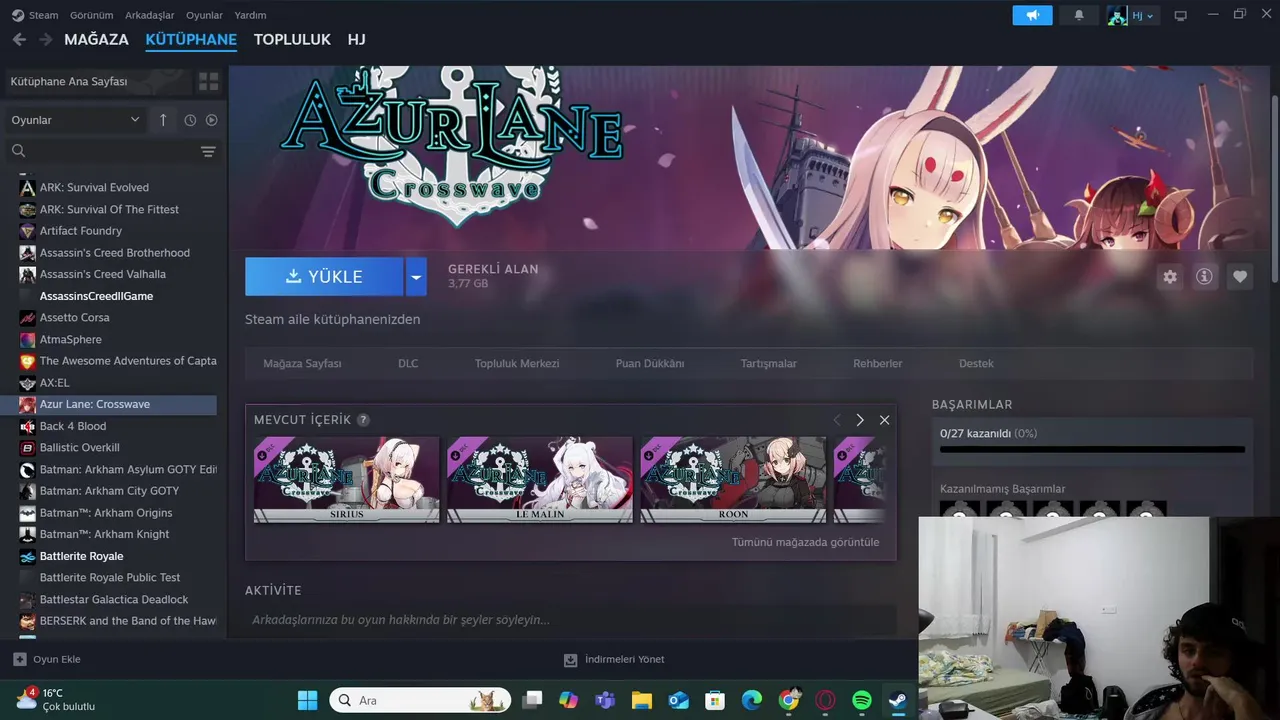Open Puan Dükkânı
1280x720 pixels.
(650, 364)
